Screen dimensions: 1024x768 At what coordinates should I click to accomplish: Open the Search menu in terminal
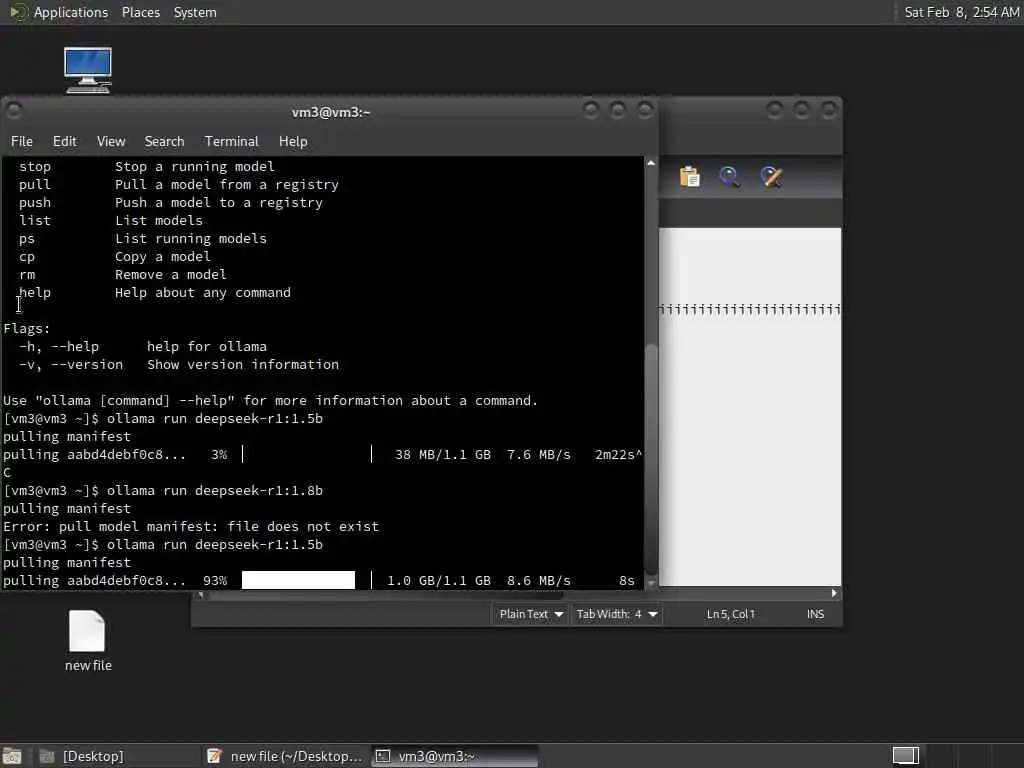[164, 141]
